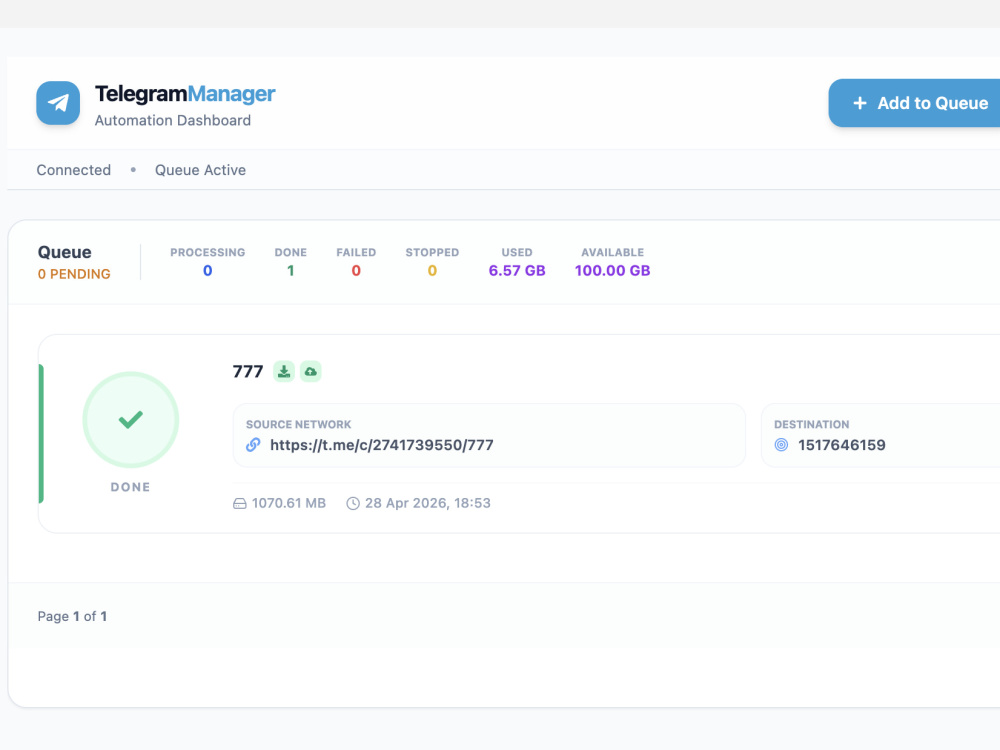Click the Queue heading

64,252
